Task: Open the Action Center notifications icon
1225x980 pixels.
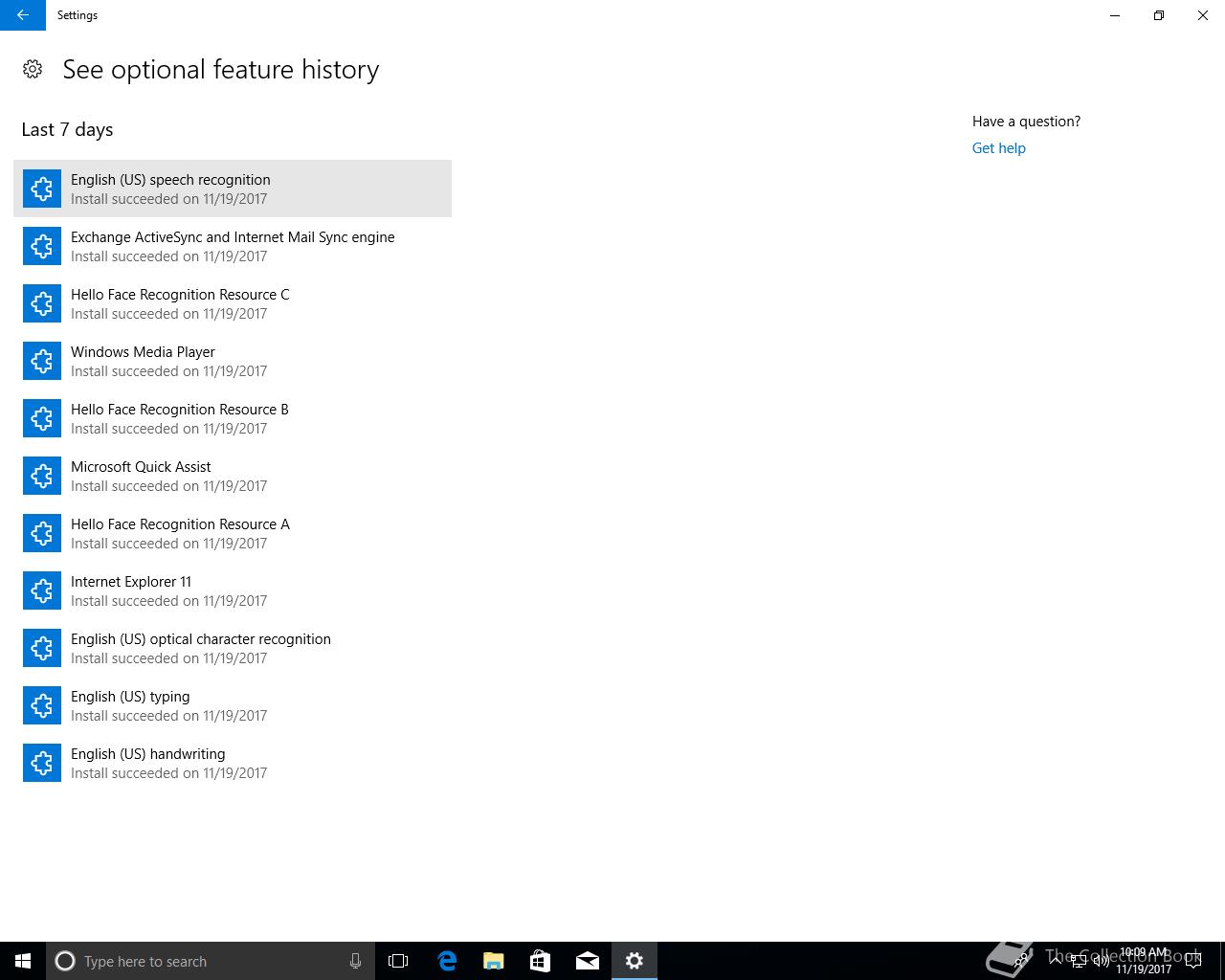Action: pos(1193,961)
